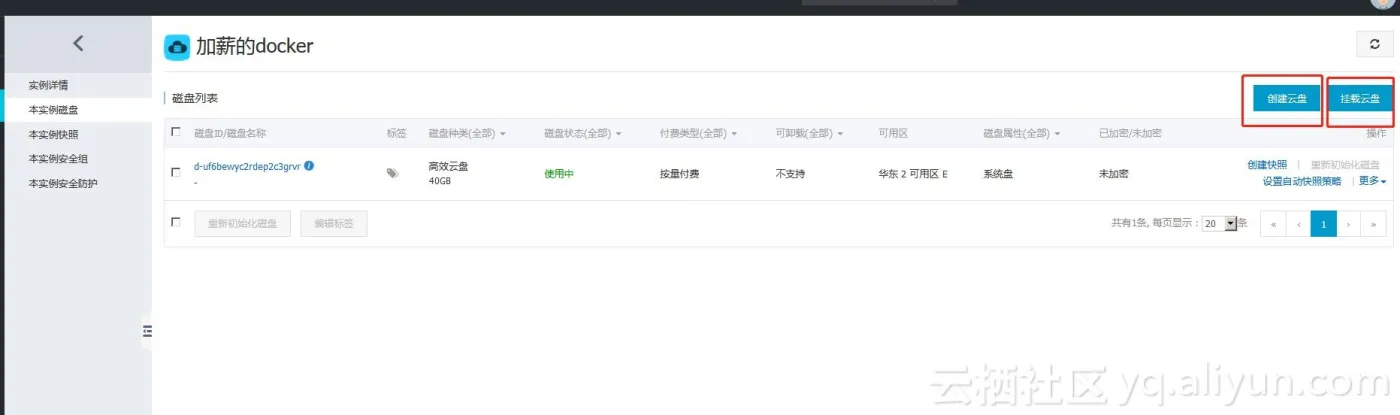Open 可卸载(全部) filter dropdown
This screenshot has width=1400, height=415.
[x=809, y=133]
